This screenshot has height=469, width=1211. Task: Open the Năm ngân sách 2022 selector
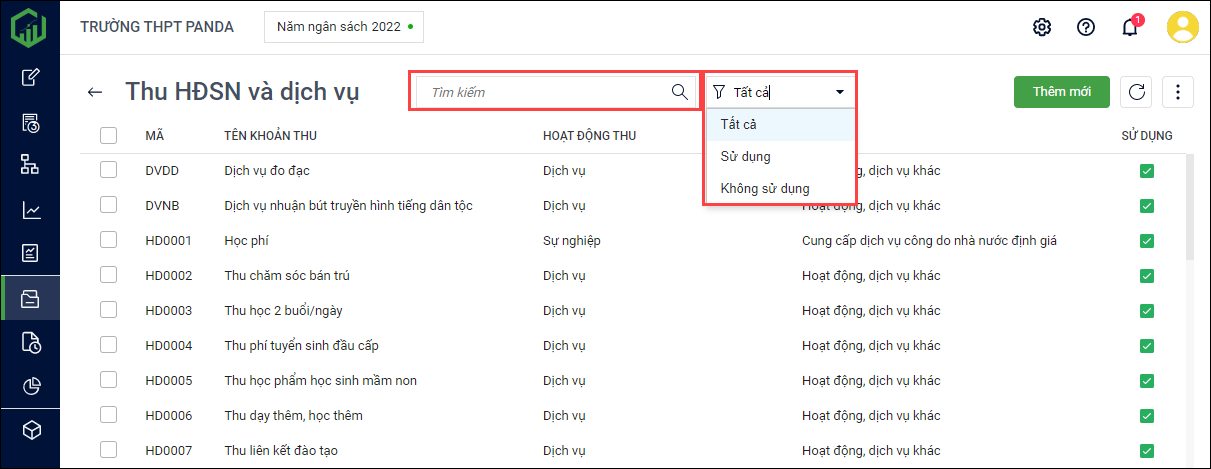click(x=343, y=27)
